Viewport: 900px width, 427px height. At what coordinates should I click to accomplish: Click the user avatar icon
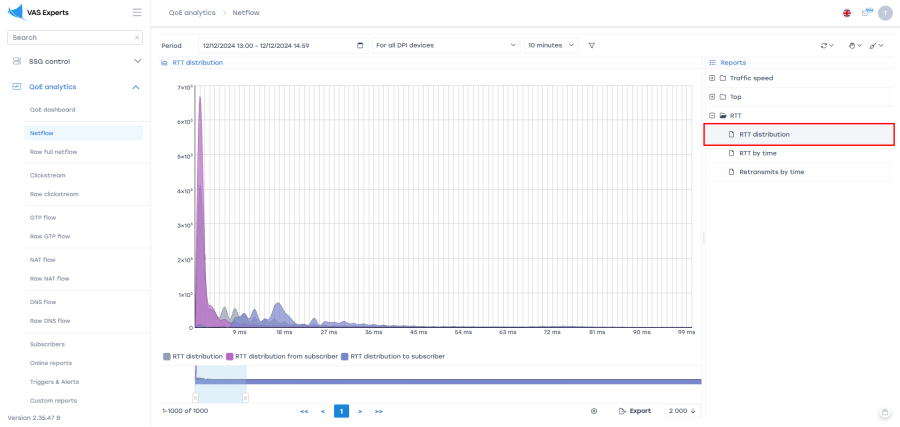[884, 12]
